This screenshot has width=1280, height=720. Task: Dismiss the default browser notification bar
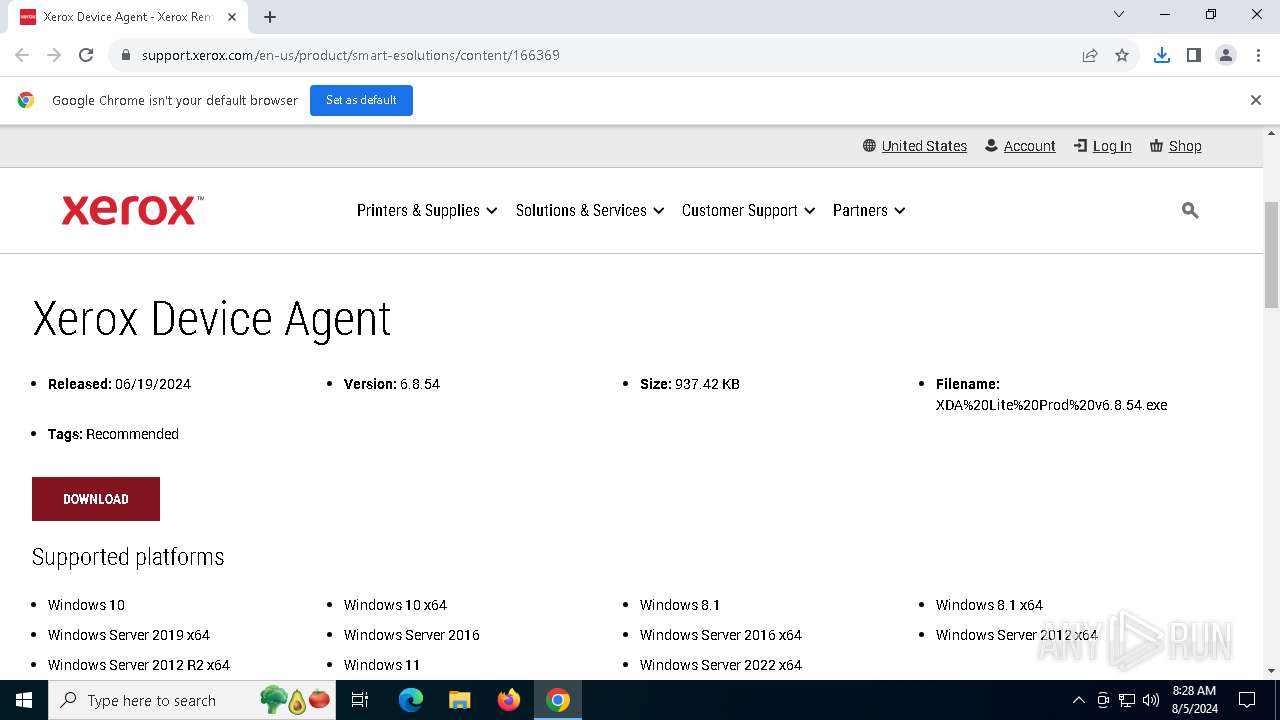coord(1255,100)
